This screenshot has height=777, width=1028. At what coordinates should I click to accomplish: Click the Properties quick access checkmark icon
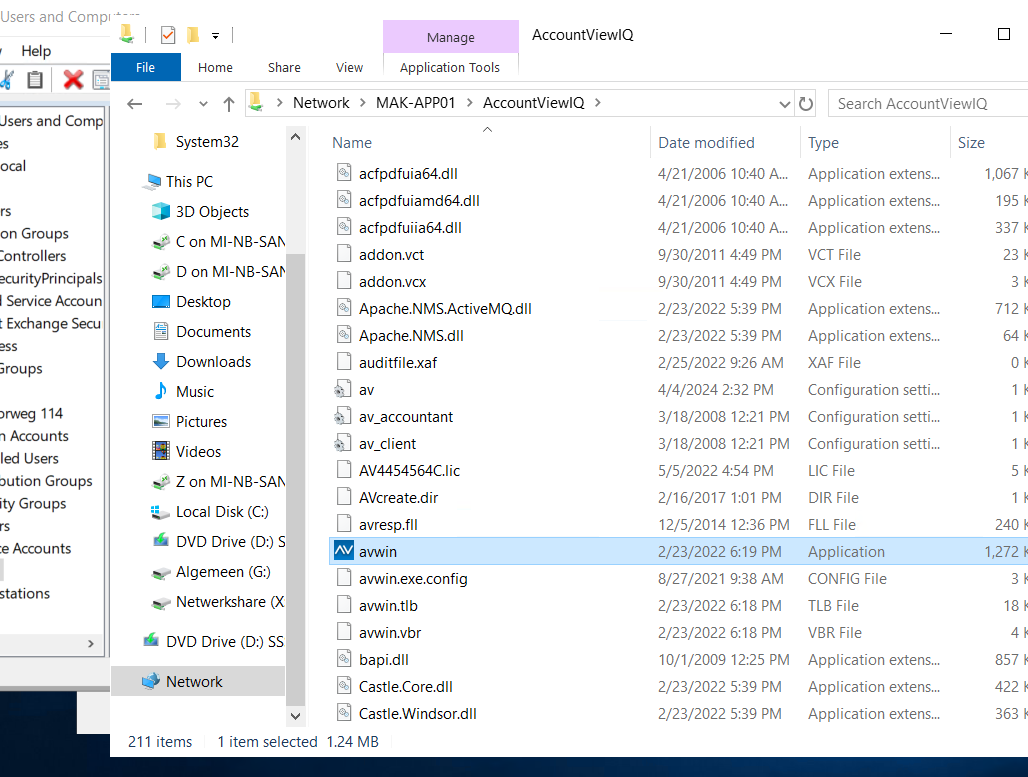pos(168,35)
